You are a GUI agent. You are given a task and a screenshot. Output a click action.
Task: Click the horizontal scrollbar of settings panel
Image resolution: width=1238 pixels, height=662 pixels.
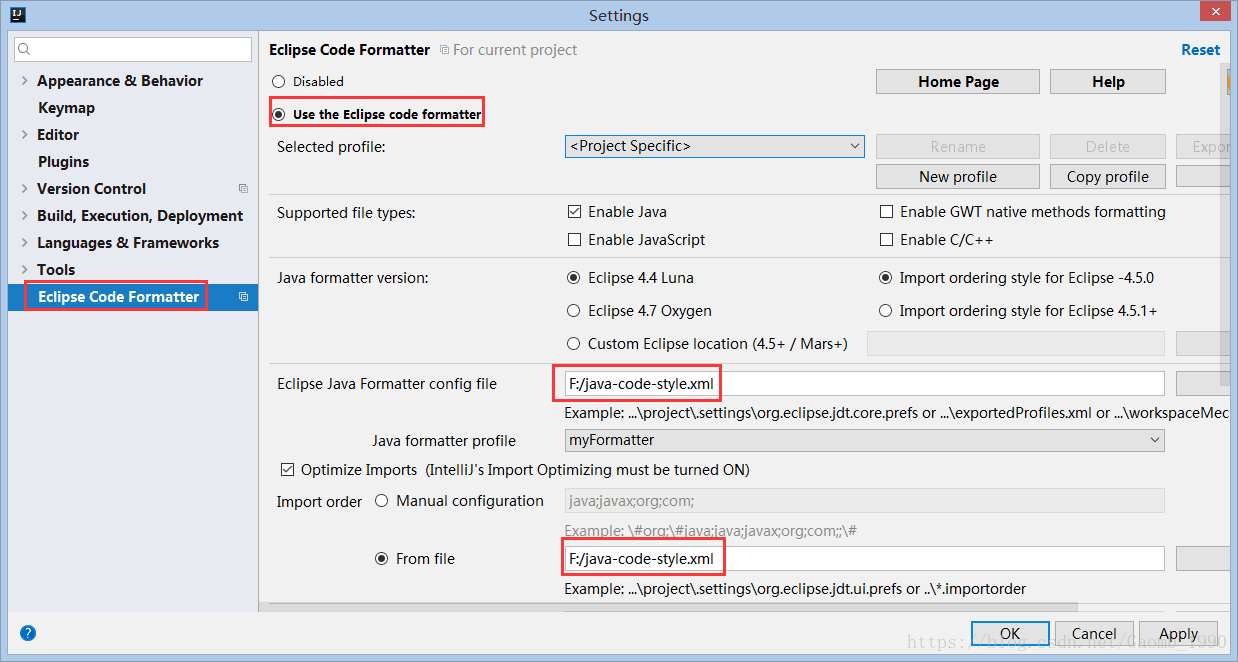click(x=668, y=608)
